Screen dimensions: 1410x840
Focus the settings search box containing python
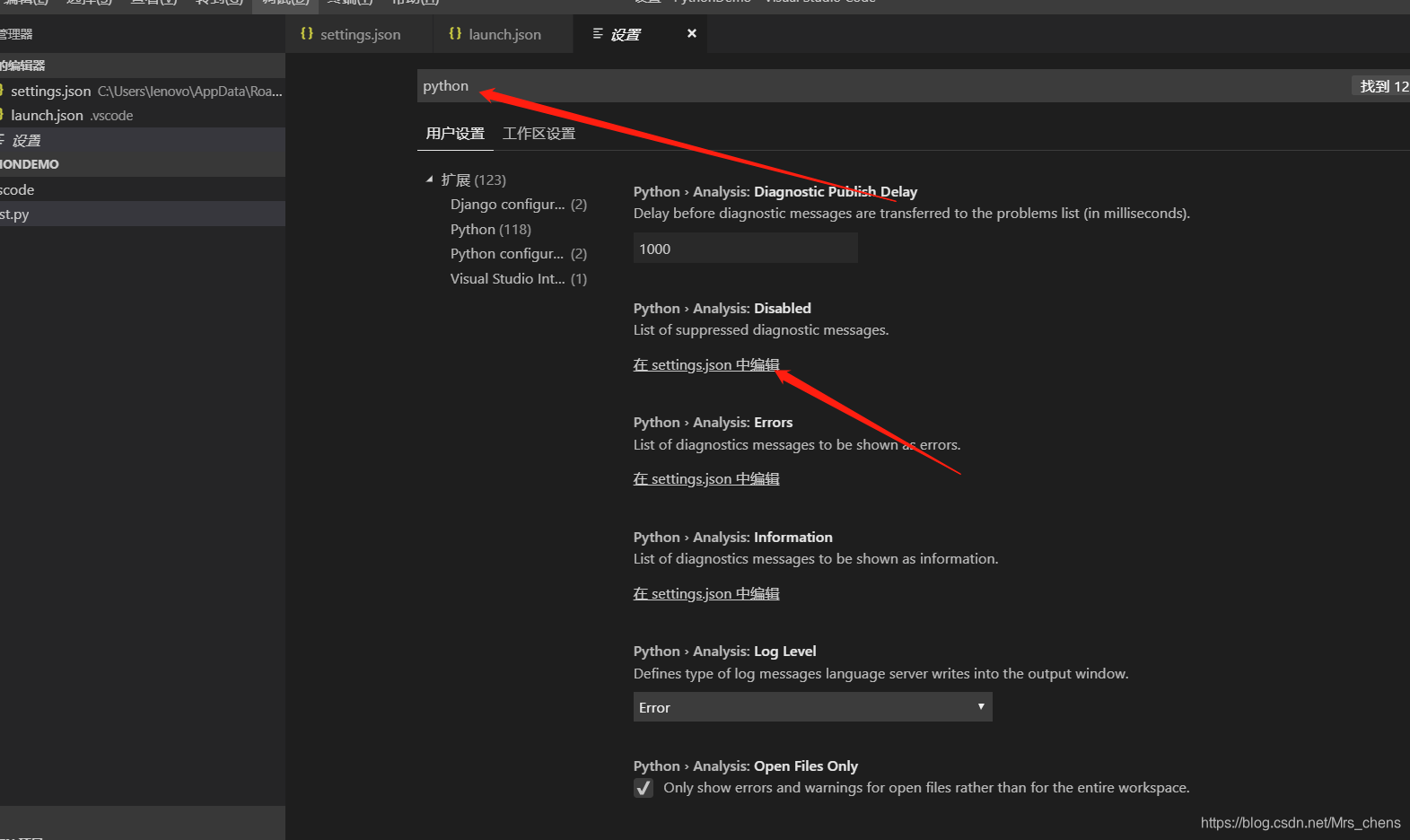[884, 86]
